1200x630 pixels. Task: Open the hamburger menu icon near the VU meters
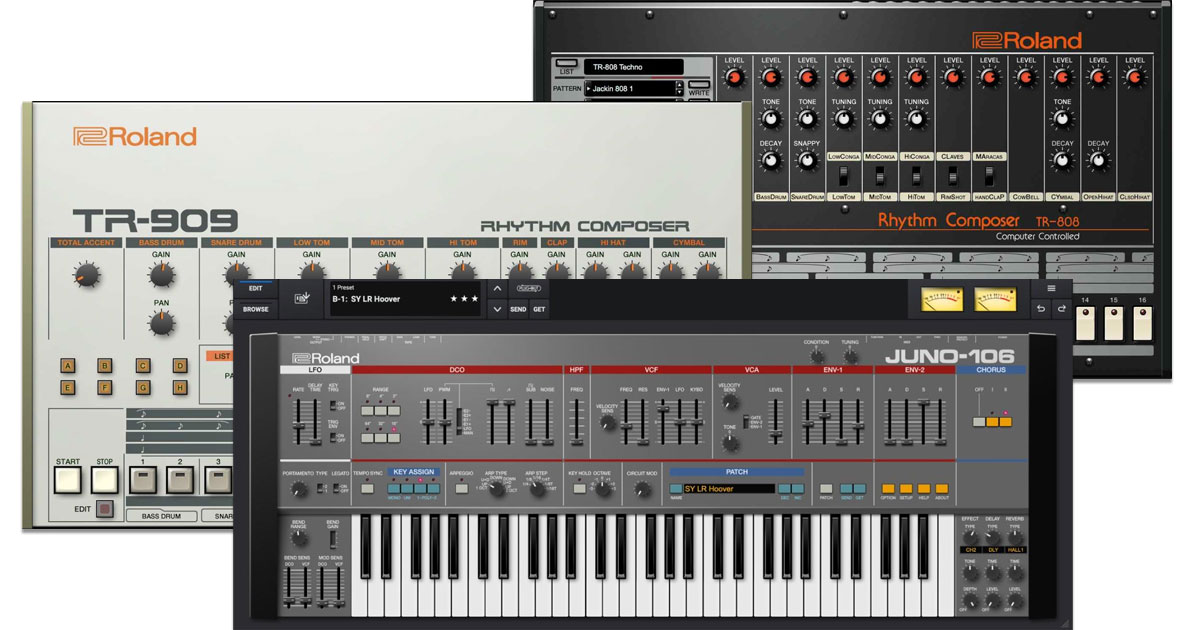[x=1051, y=288]
